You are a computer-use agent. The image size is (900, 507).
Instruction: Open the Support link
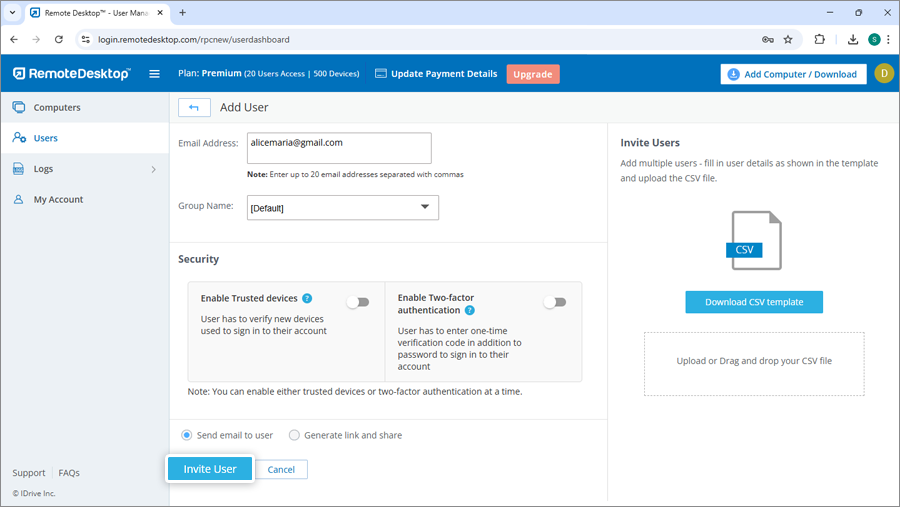(29, 473)
